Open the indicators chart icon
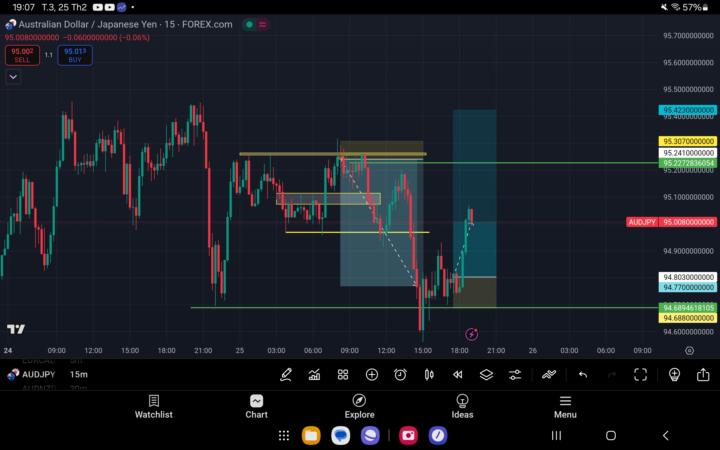Screen dimensions: 720x450 click(315, 375)
